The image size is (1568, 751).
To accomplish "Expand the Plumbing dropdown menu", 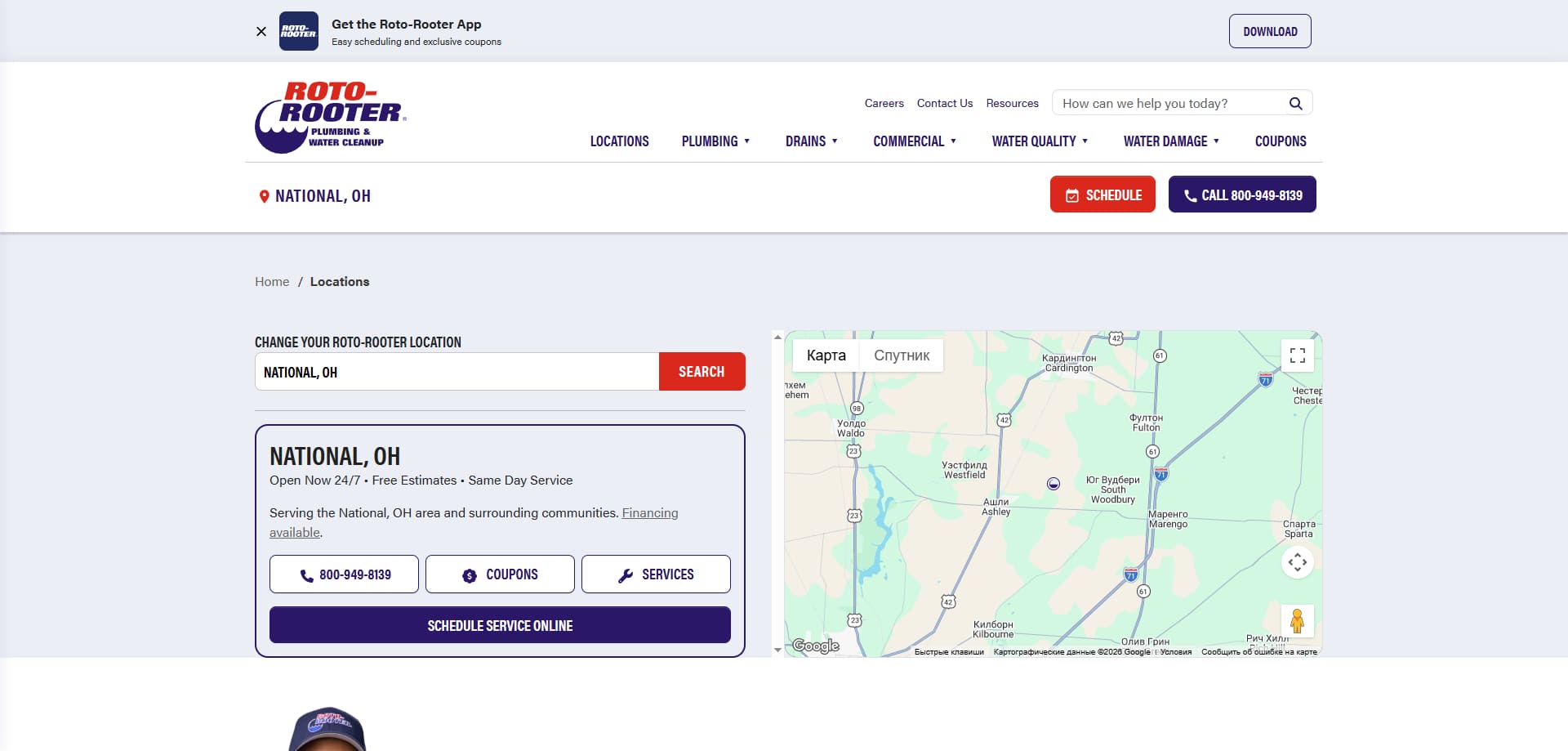I will pos(715,141).
